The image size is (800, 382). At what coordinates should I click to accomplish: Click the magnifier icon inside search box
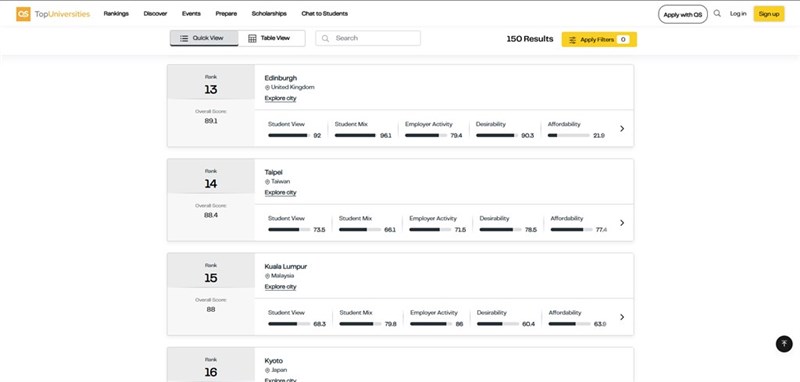[326, 38]
